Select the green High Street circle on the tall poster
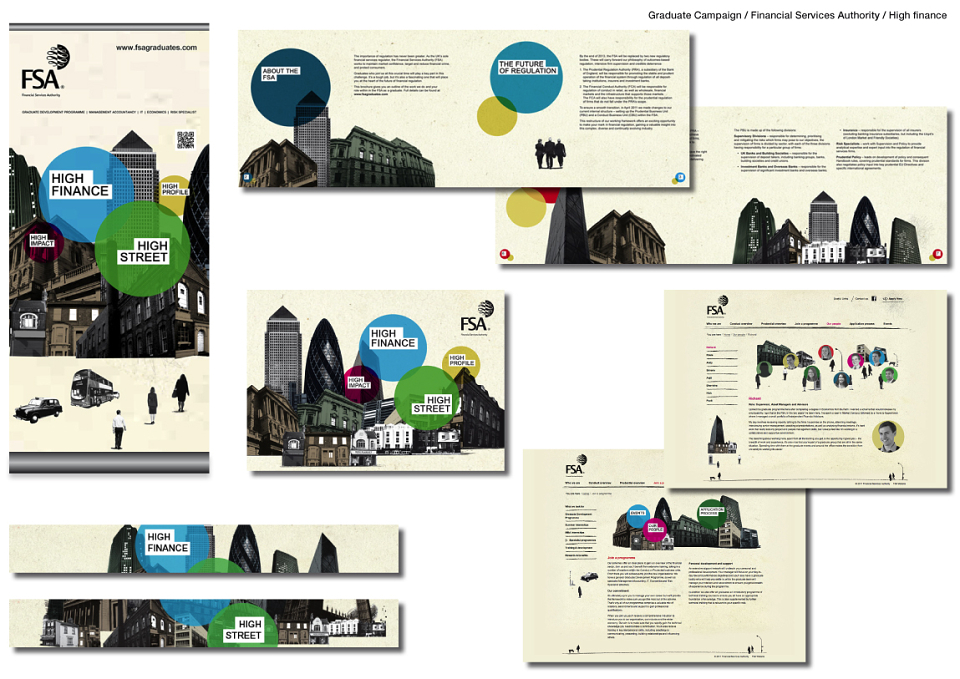Screen dimensions: 960x679 pos(143,249)
